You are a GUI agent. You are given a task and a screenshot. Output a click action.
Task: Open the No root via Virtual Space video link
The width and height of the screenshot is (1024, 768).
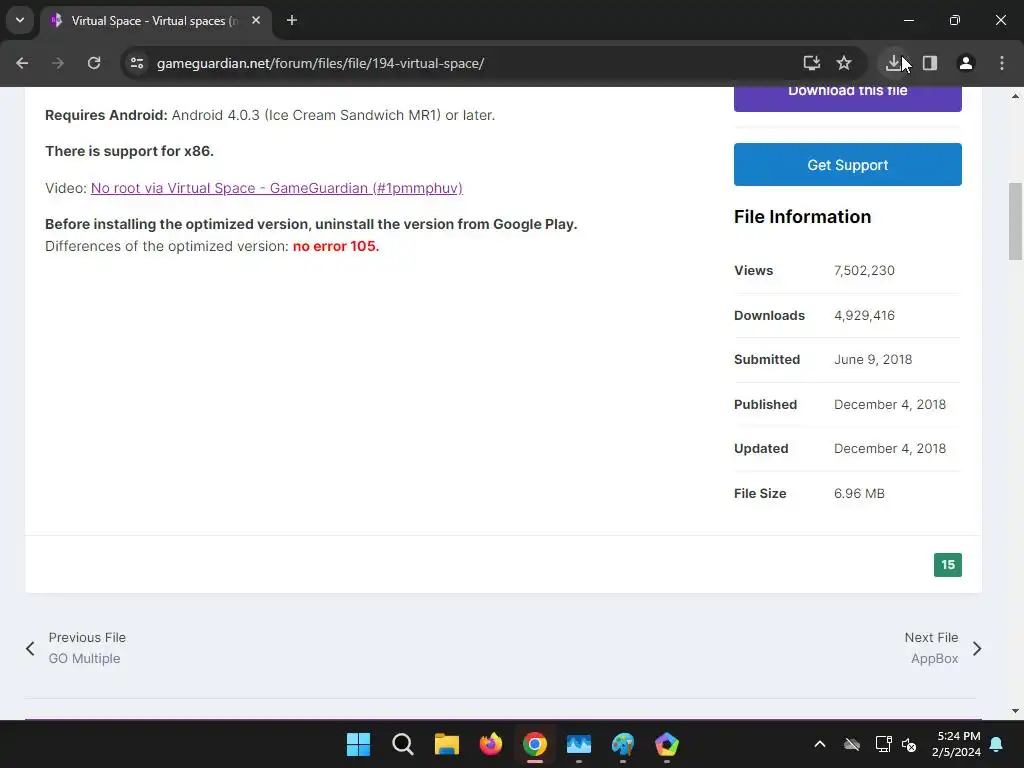pyautogui.click(x=276, y=188)
